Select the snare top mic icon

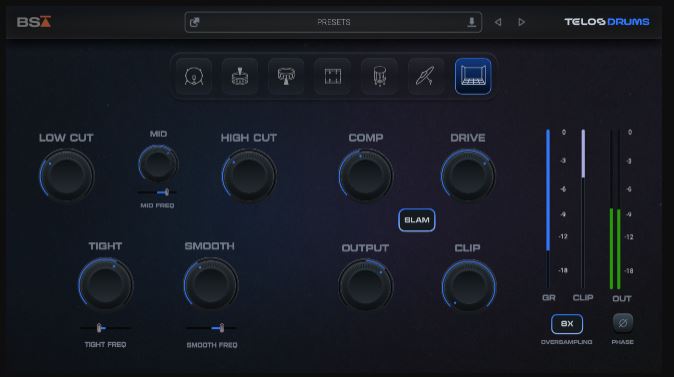tap(240, 77)
